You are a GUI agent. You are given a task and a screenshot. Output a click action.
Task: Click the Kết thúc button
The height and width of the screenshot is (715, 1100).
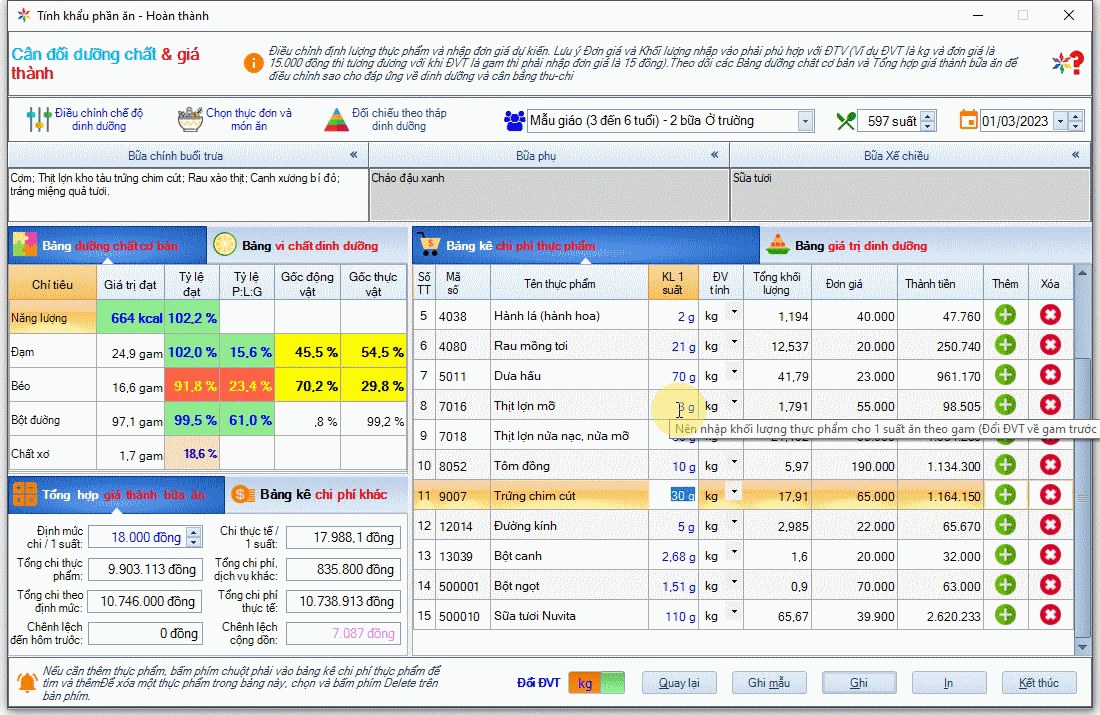(1039, 683)
